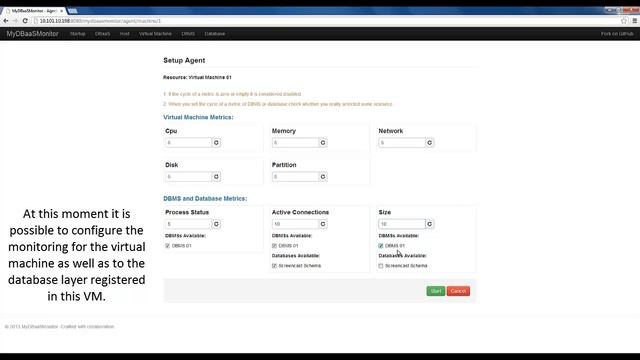Click the red Cancel button
640x360 pixels.
click(x=458, y=291)
